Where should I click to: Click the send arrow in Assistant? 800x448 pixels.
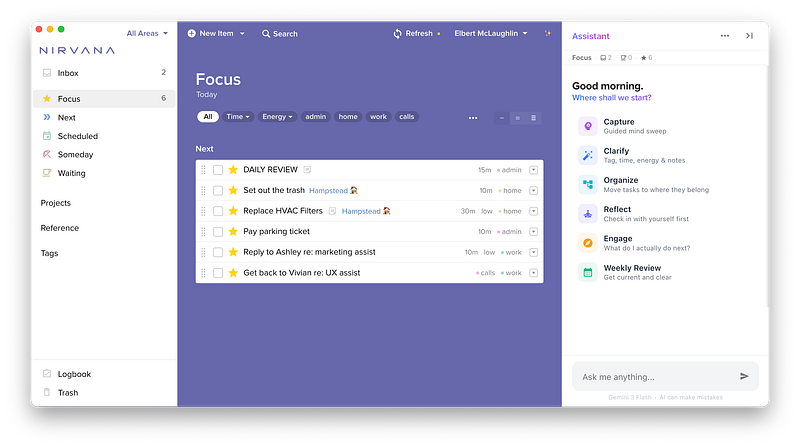744,376
